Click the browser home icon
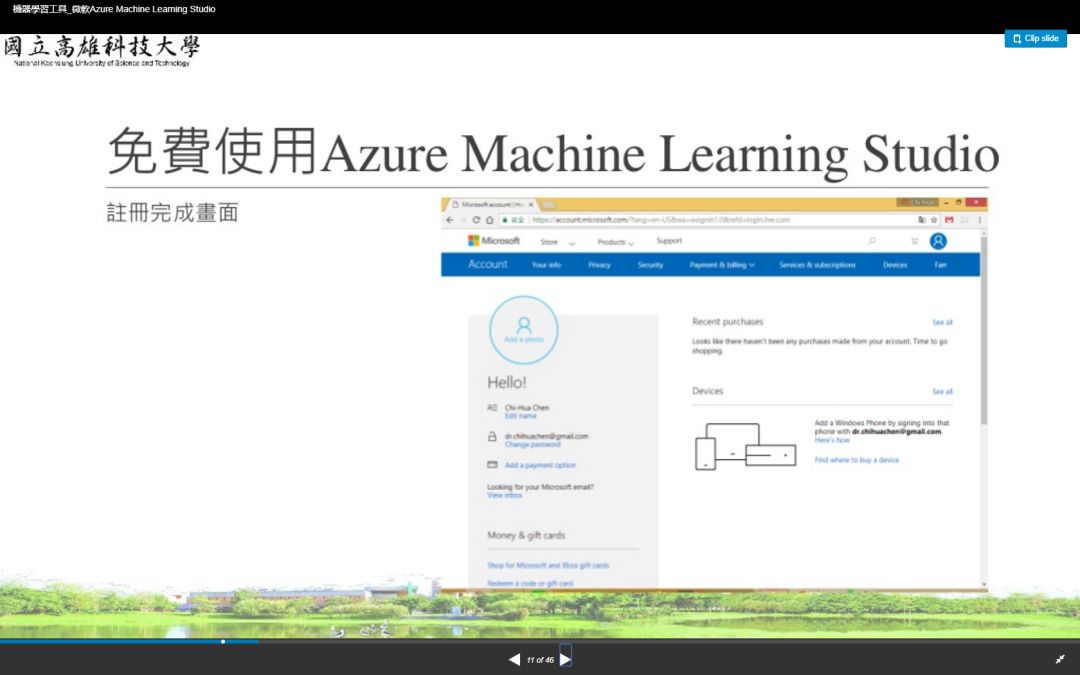1080x675 pixels. 490,220
